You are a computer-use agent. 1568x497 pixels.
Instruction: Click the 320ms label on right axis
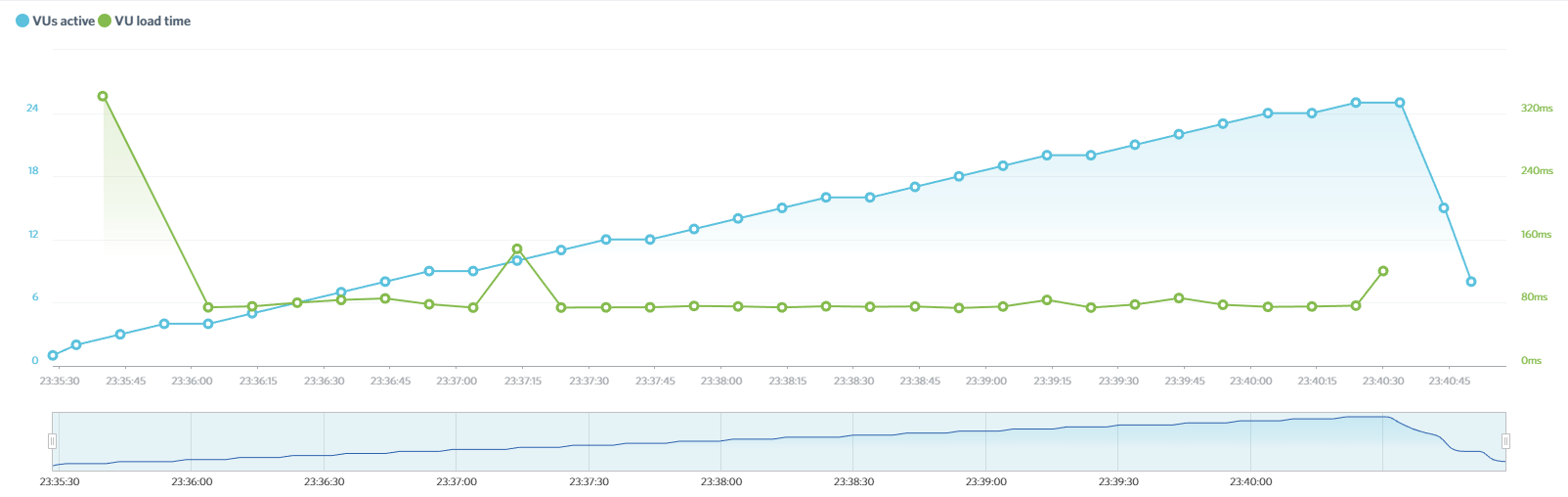coord(1536,109)
